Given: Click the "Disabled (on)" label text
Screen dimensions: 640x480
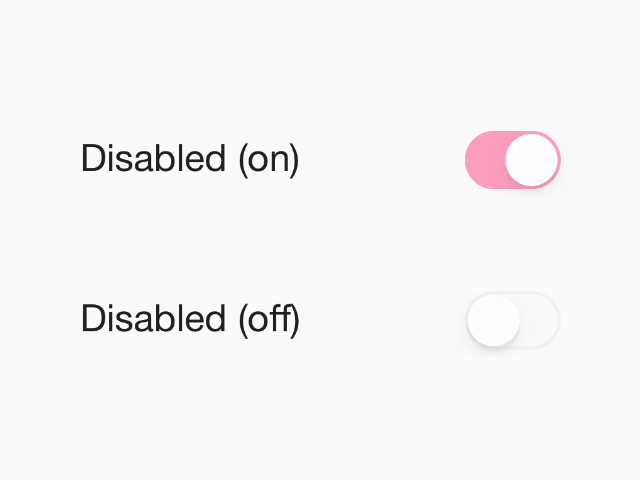Looking at the screenshot, I should pyautogui.click(x=190, y=160).
